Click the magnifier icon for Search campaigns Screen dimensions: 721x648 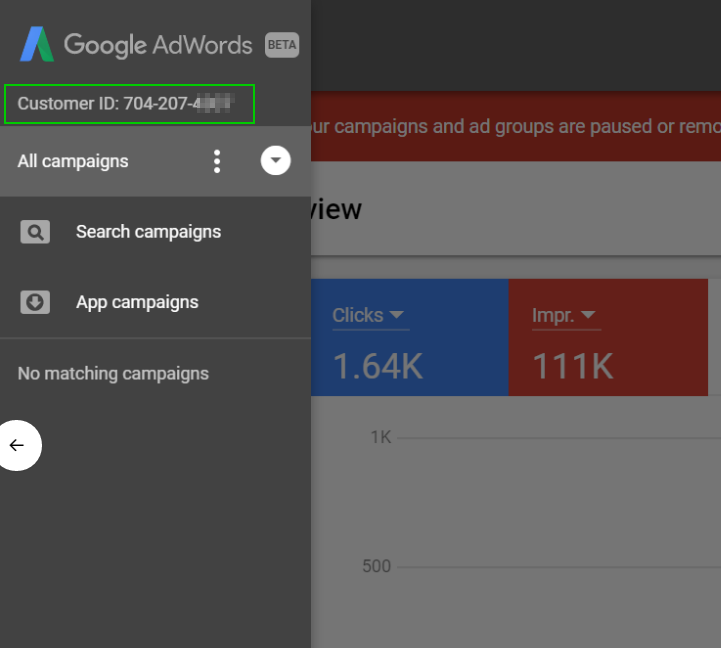coord(35,232)
